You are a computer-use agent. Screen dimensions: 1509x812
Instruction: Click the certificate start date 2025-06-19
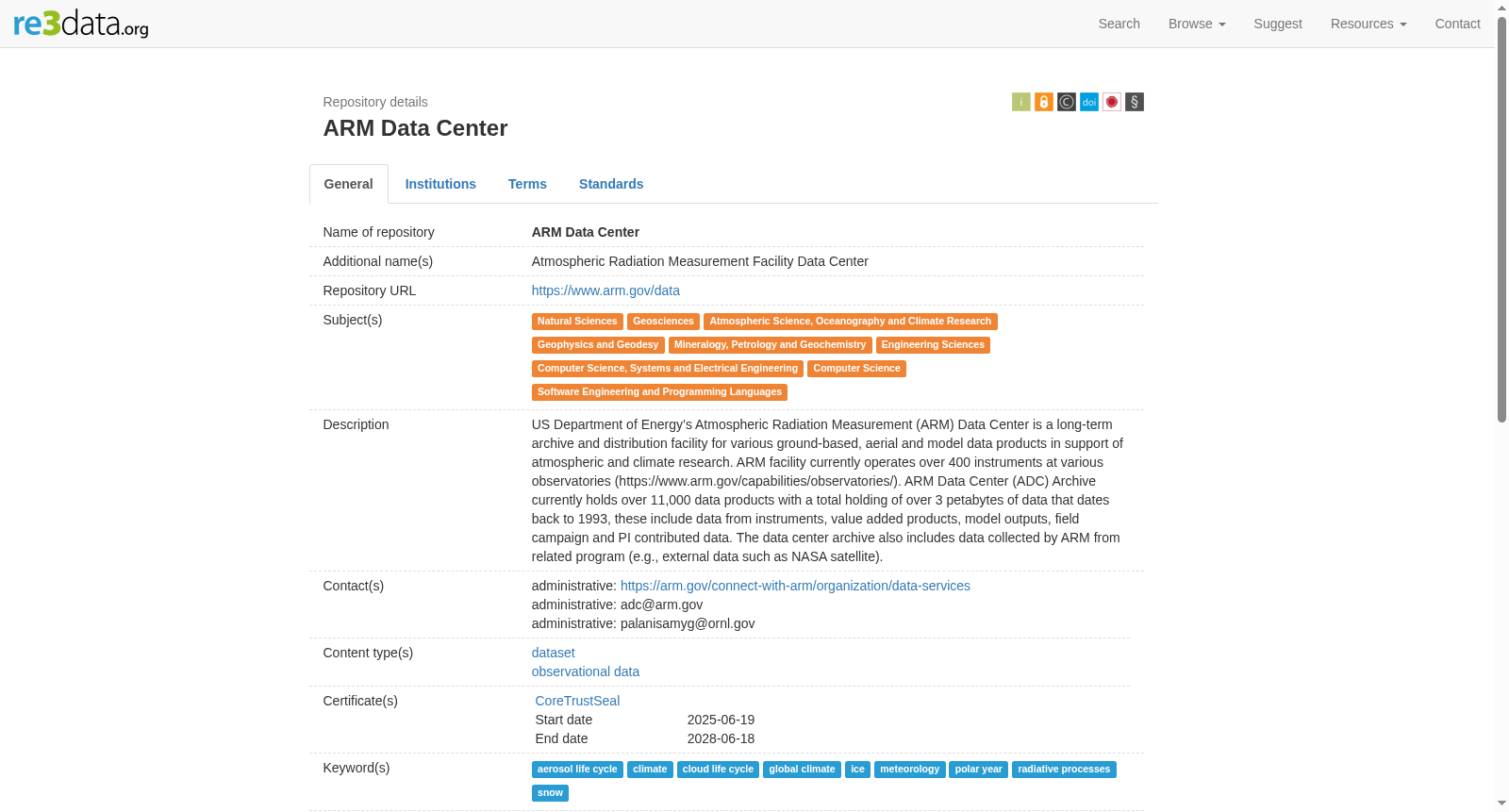(721, 720)
